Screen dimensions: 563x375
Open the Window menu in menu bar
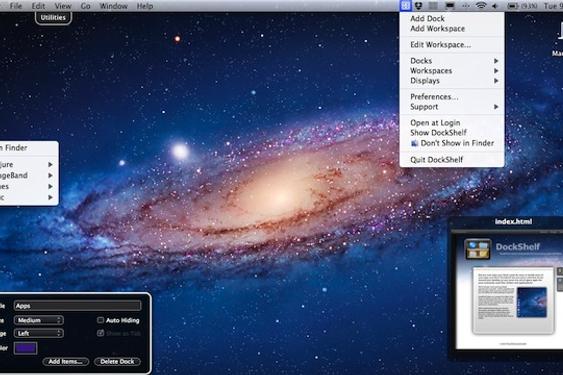(113, 6)
